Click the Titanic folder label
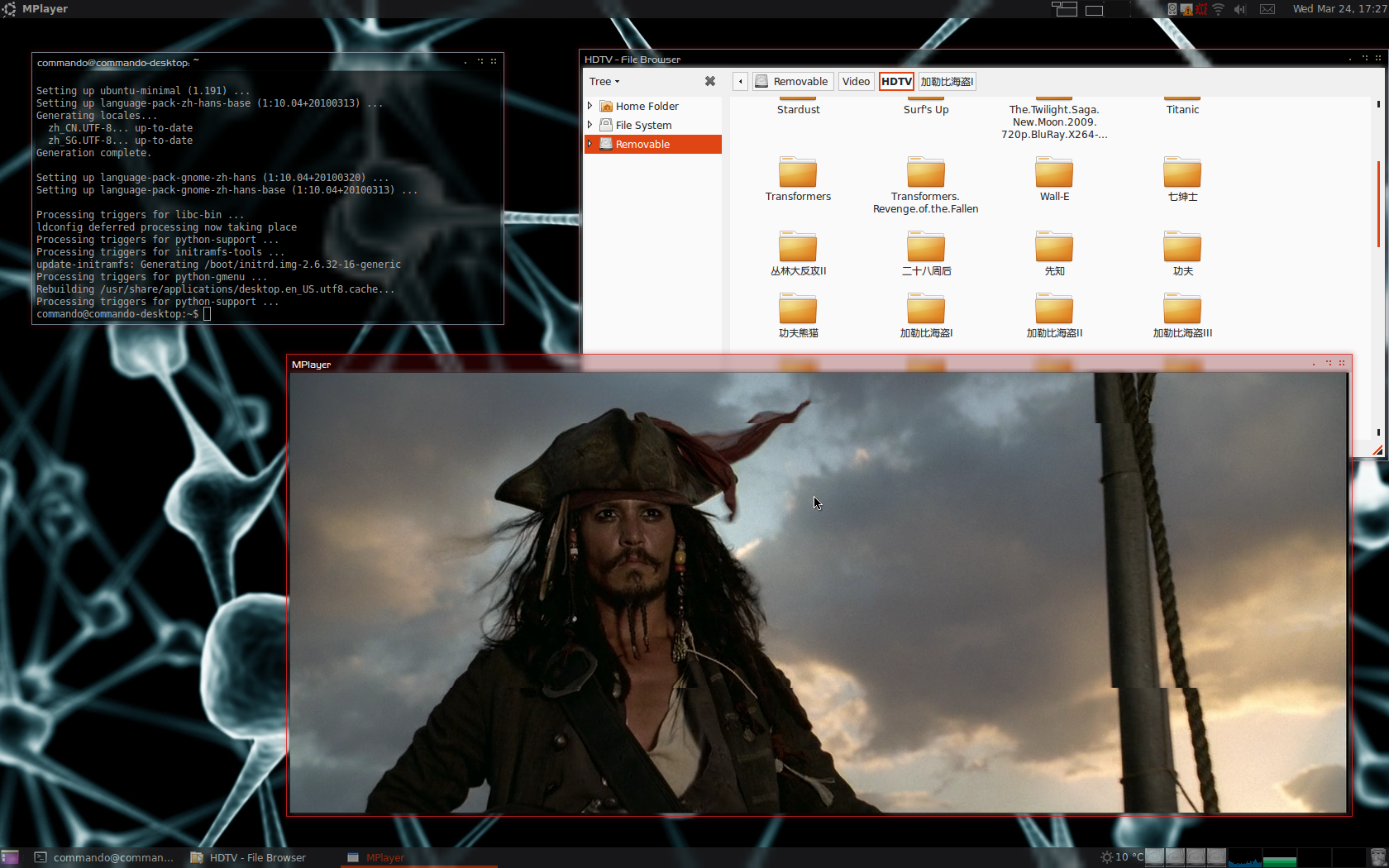Screen dimensions: 1389x868 (x=1182, y=109)
